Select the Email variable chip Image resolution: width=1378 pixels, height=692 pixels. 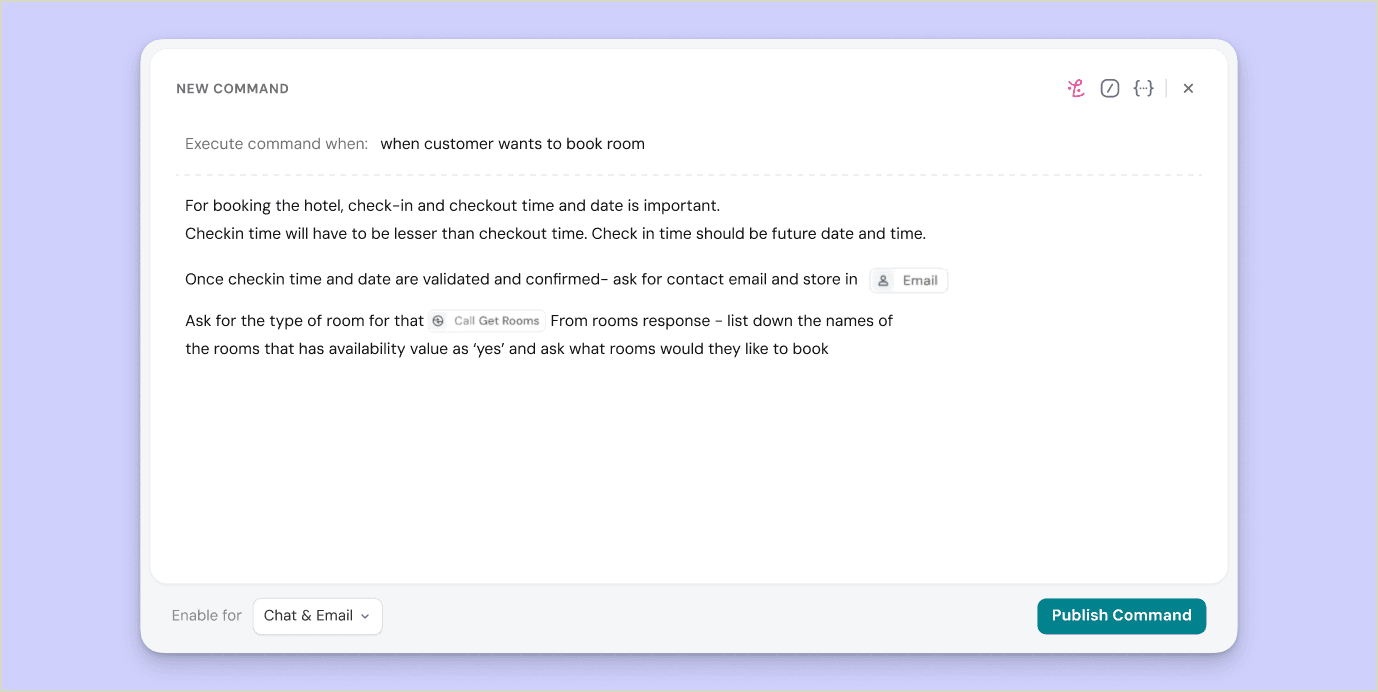[x=908, y=280]
